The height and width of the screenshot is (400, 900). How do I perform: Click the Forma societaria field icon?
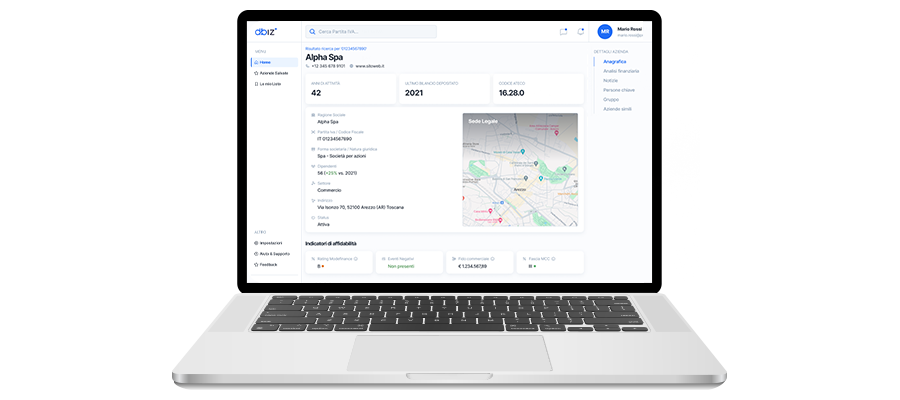coord(313,149)
